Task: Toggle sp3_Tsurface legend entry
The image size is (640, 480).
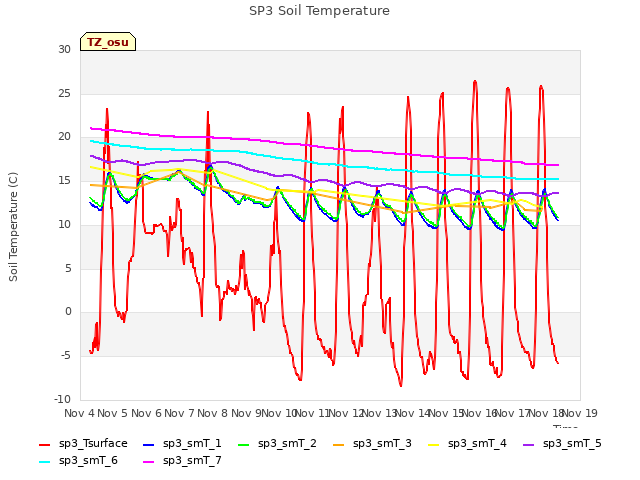Action: coord(83,444)
